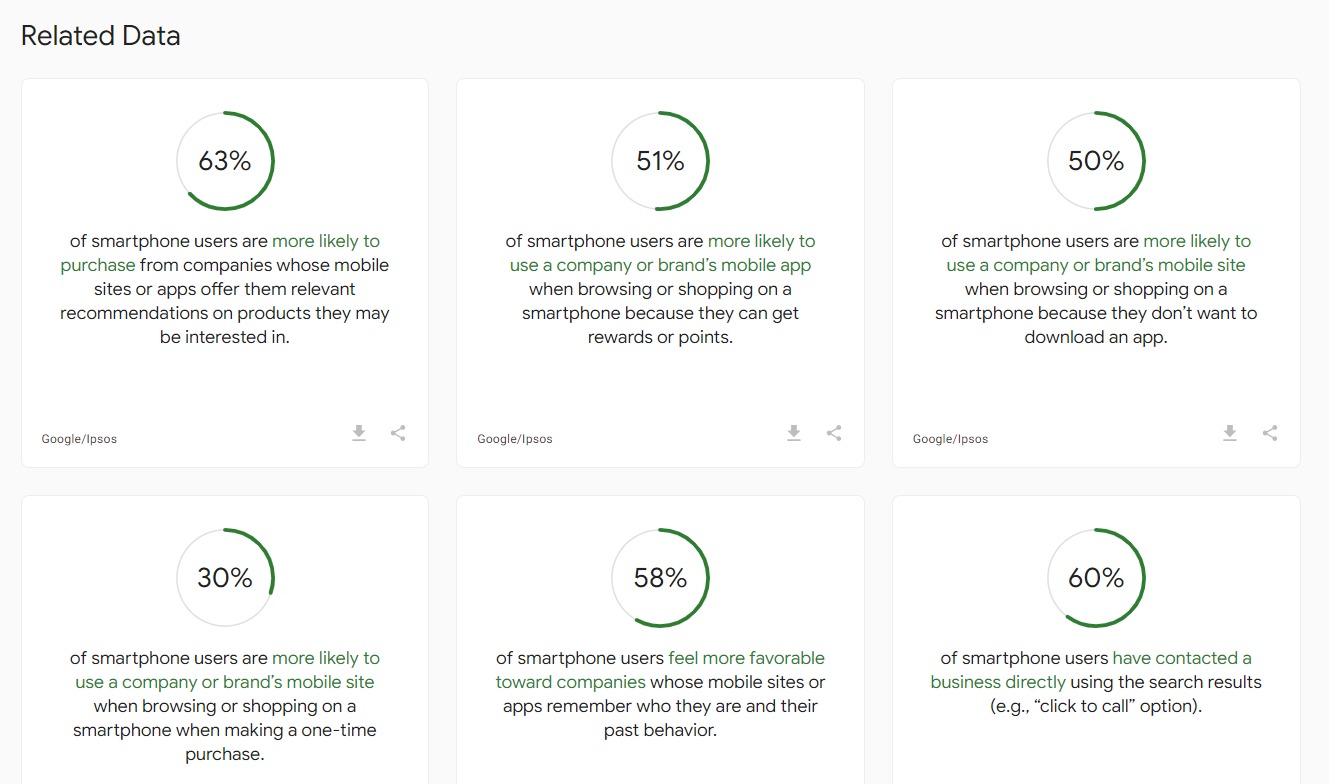This screenshot has width=1329, height=784.
Task: Download the 50% mobile site stat card
Action: click(x=1230, y=433)
